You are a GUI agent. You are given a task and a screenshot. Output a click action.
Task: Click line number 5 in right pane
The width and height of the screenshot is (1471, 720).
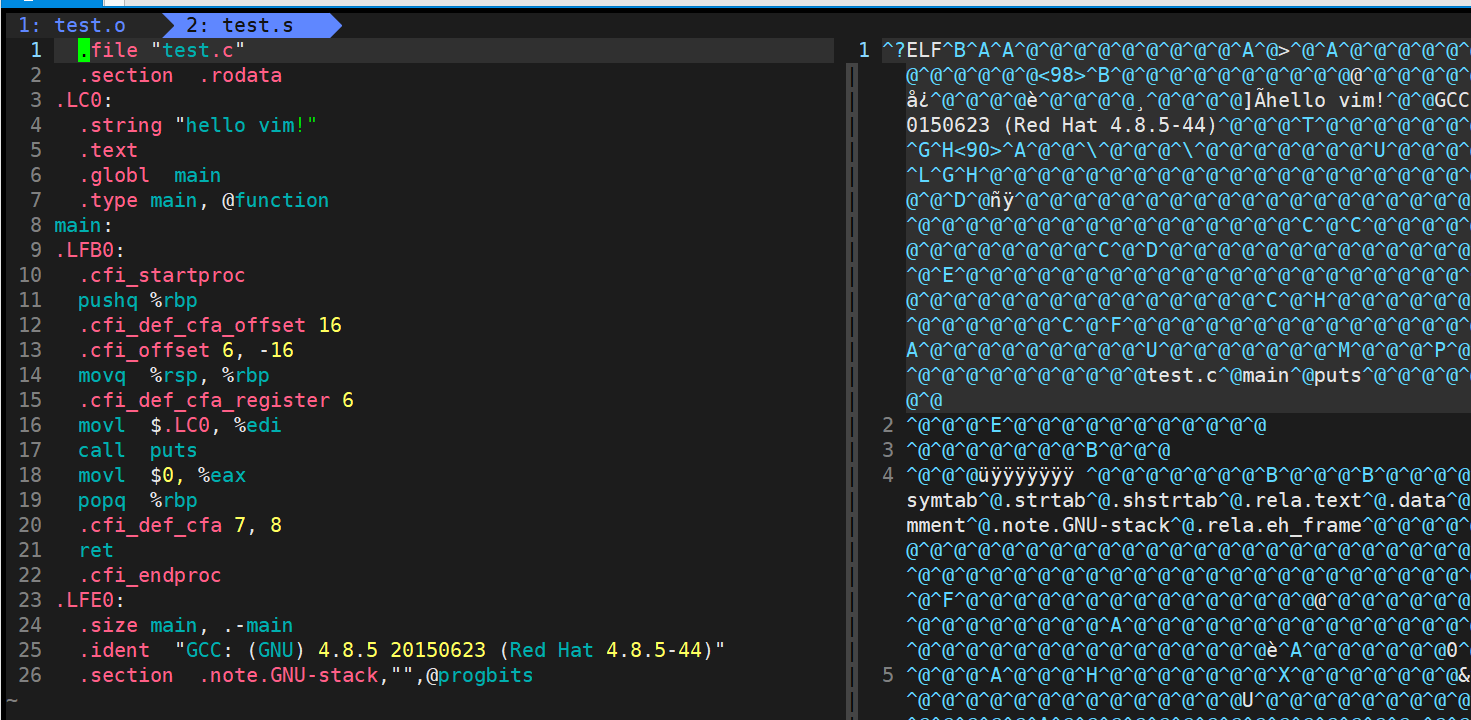coord(888,675)
